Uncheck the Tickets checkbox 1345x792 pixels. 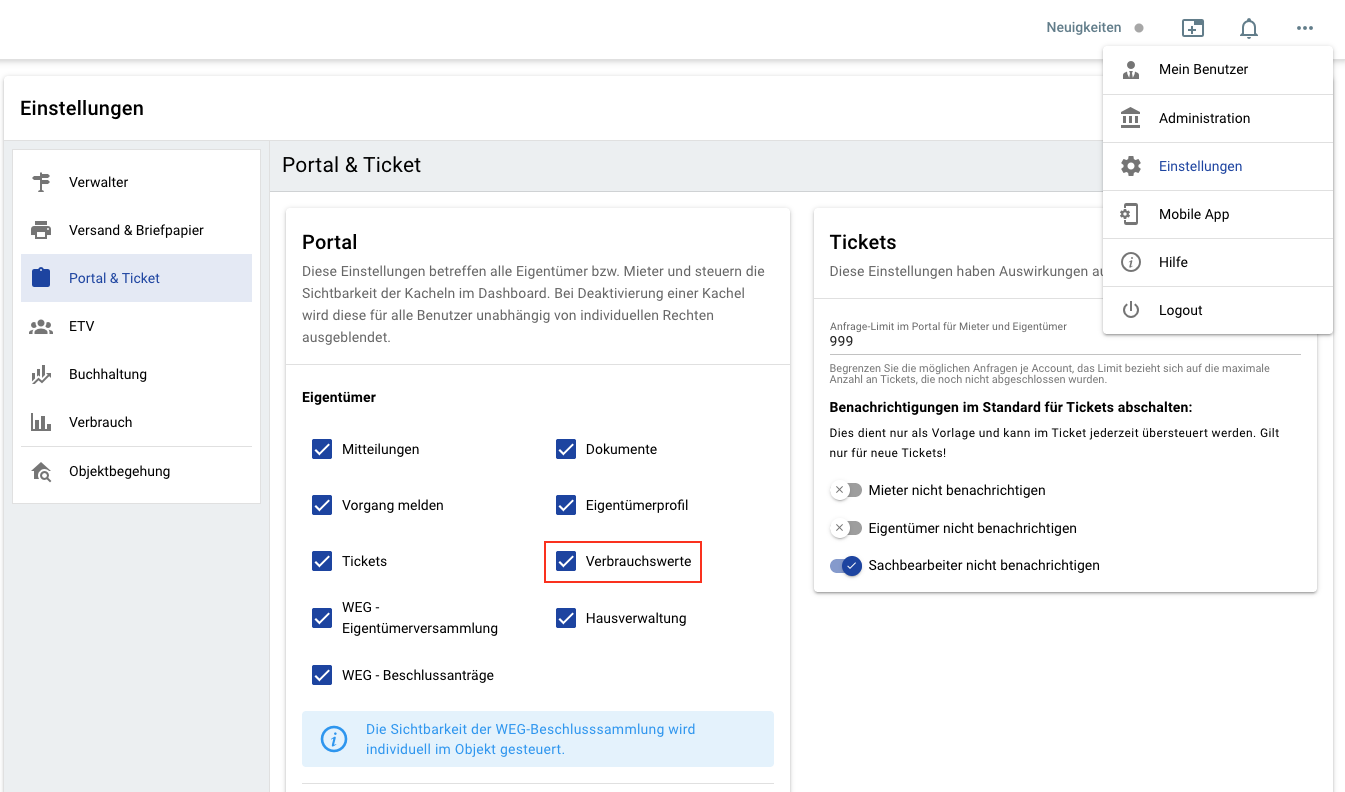(x=322, y=561)
